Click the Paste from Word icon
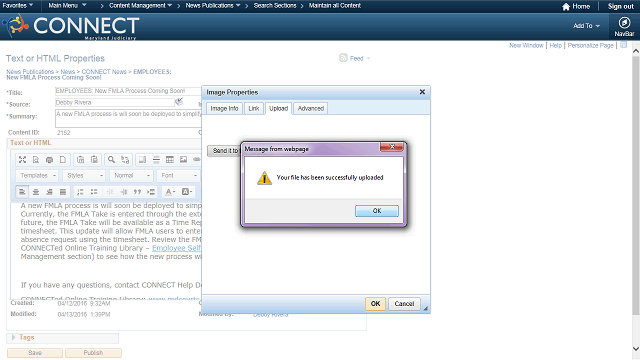 click(x=94, y=160)
